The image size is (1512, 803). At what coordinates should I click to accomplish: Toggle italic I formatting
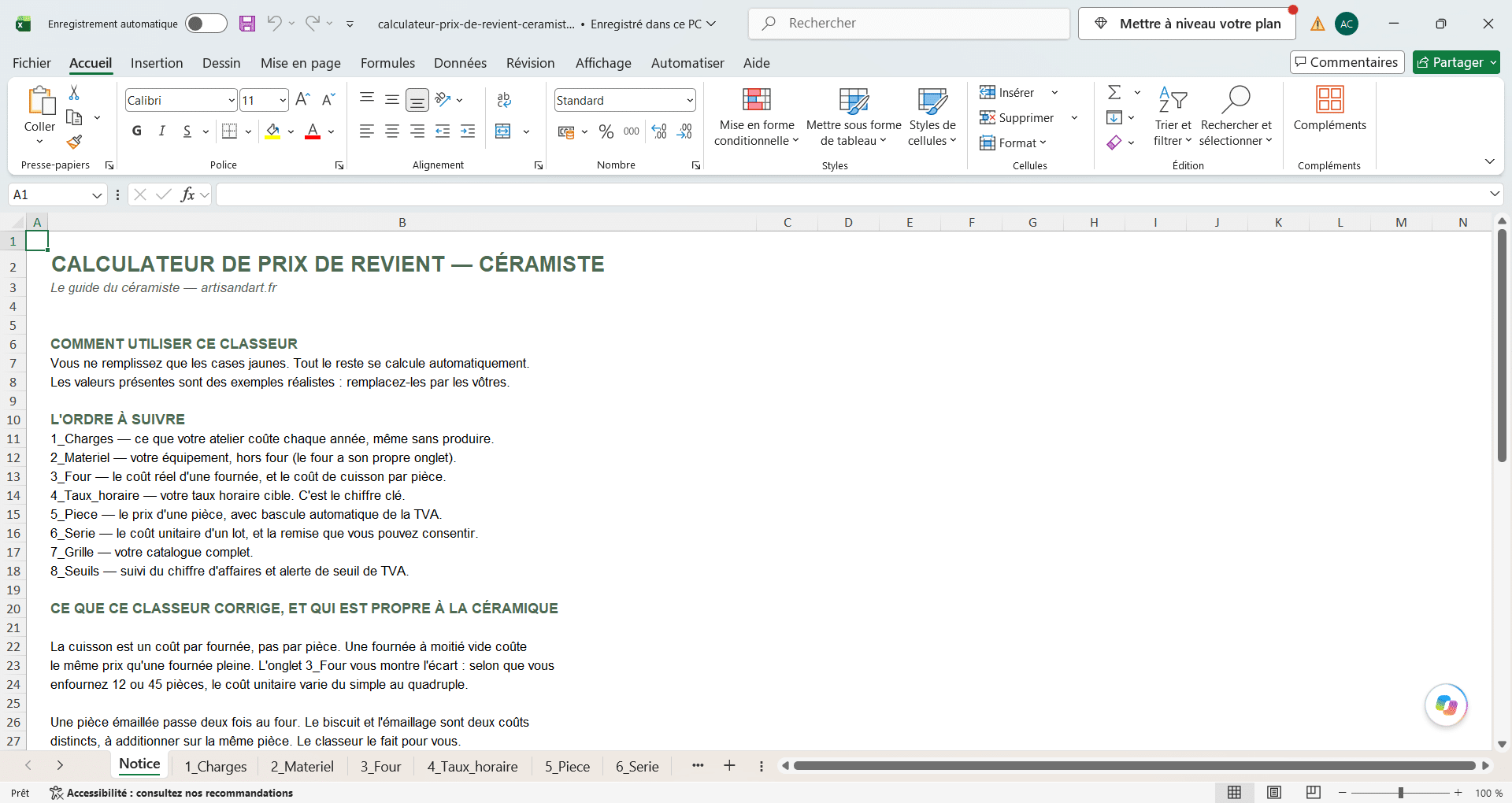pos(162,131)
